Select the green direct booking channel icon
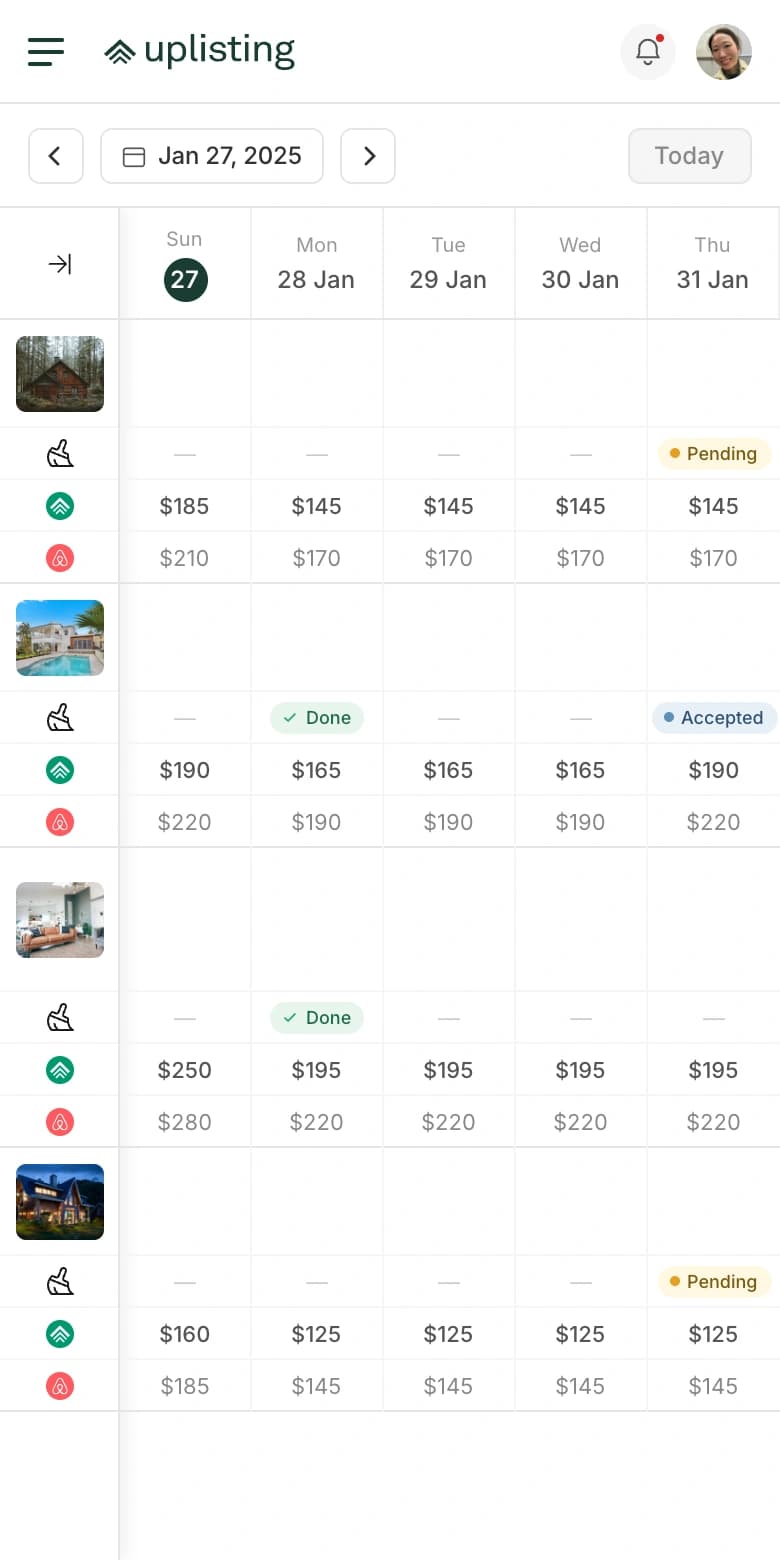780x1560 pixels. pos(59,506)
